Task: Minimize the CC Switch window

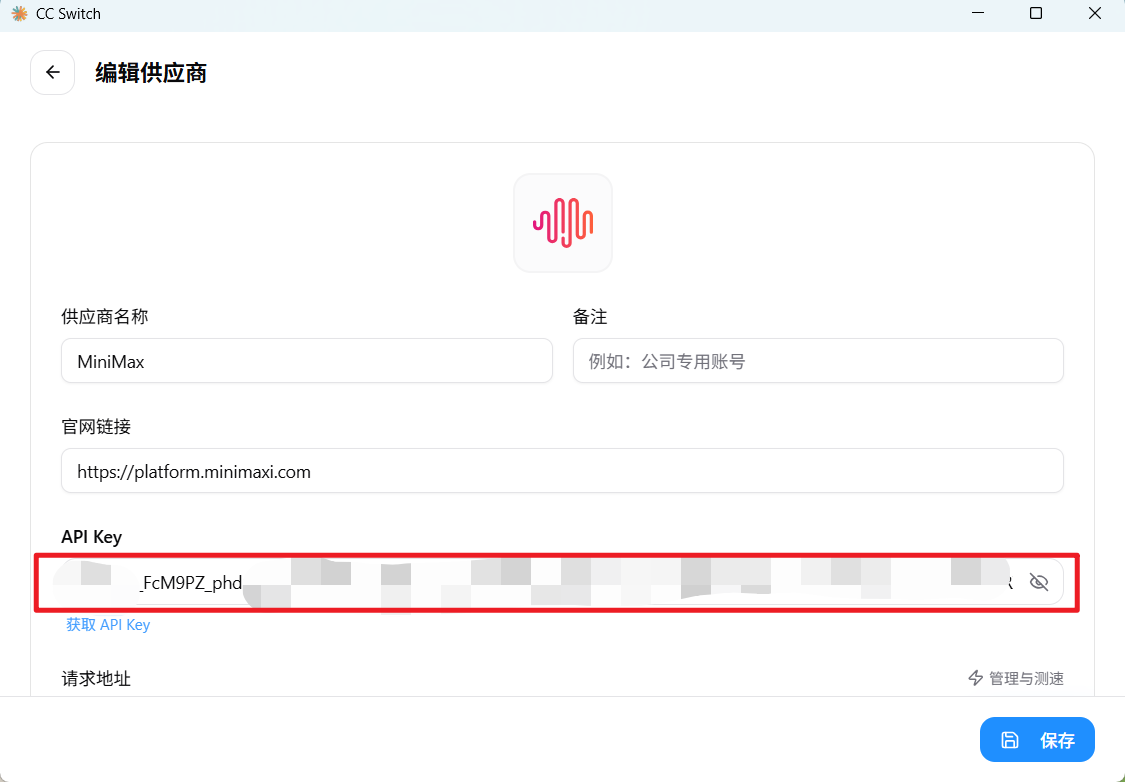Action: tap(977, 14)
